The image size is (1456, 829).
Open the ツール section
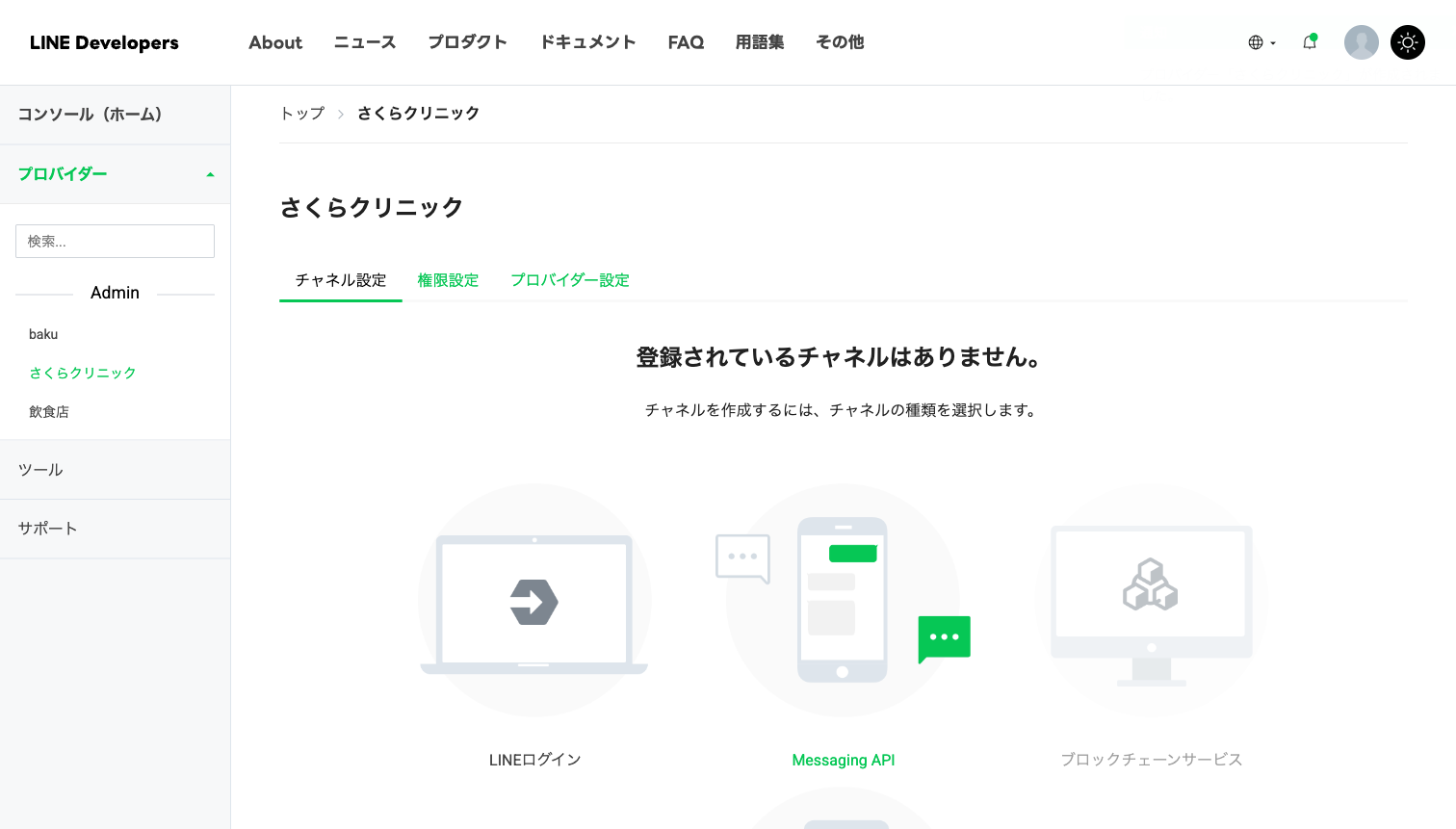coord(115,470)
